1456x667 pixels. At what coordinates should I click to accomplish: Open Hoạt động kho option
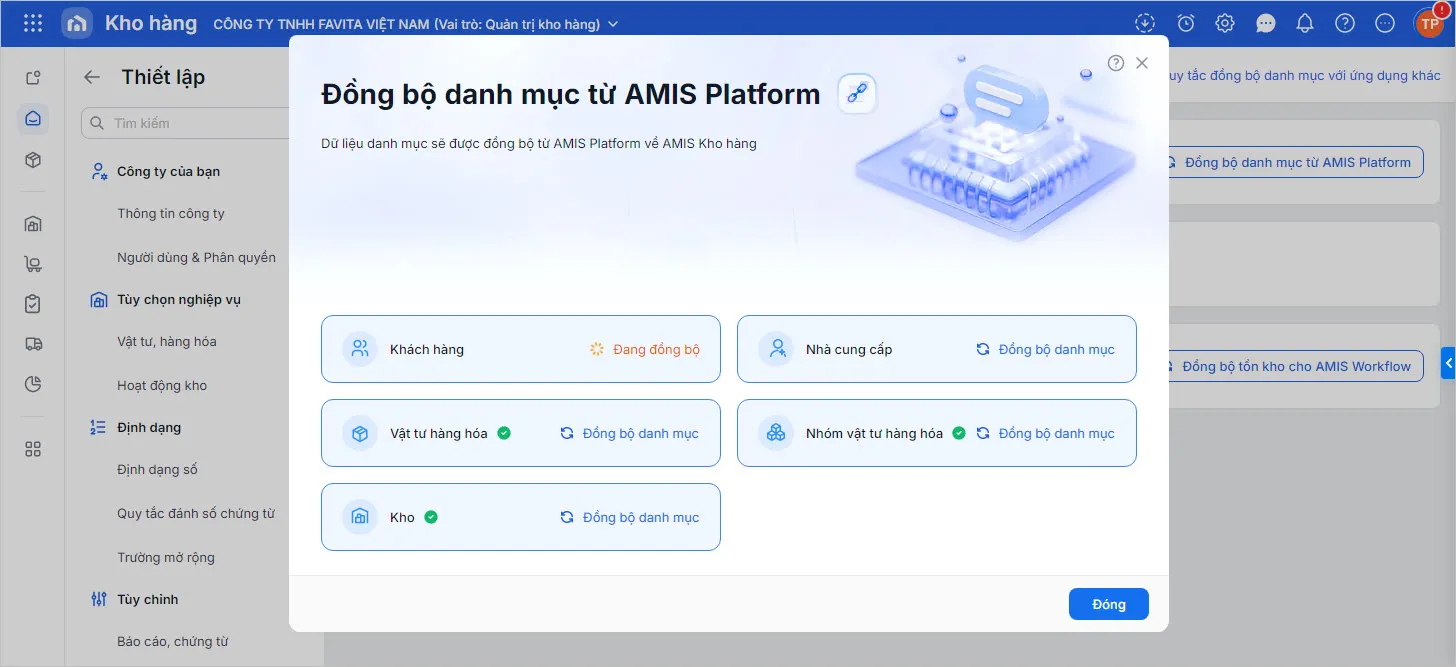click(x=162, y=385)
